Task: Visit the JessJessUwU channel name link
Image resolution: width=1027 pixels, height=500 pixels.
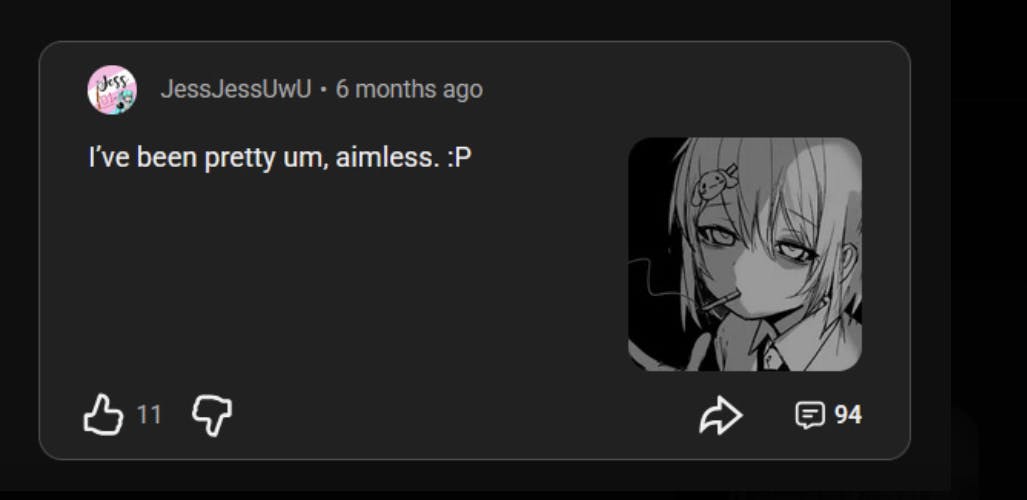Action: (x=236, y=89)
